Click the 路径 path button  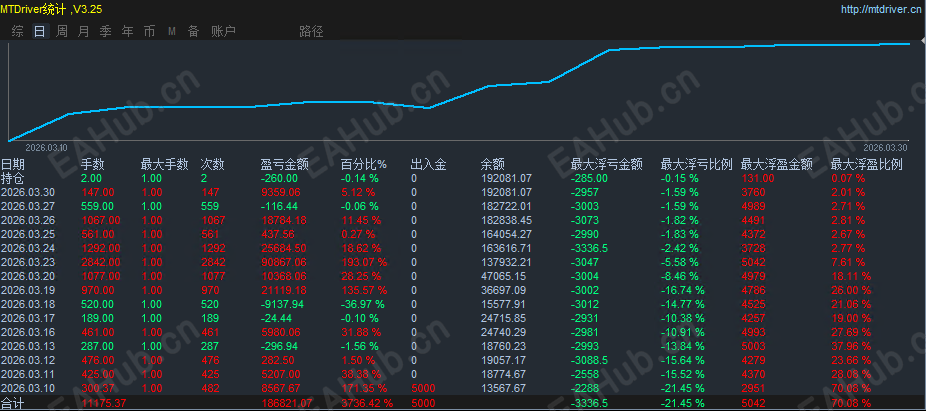[311, 31]
